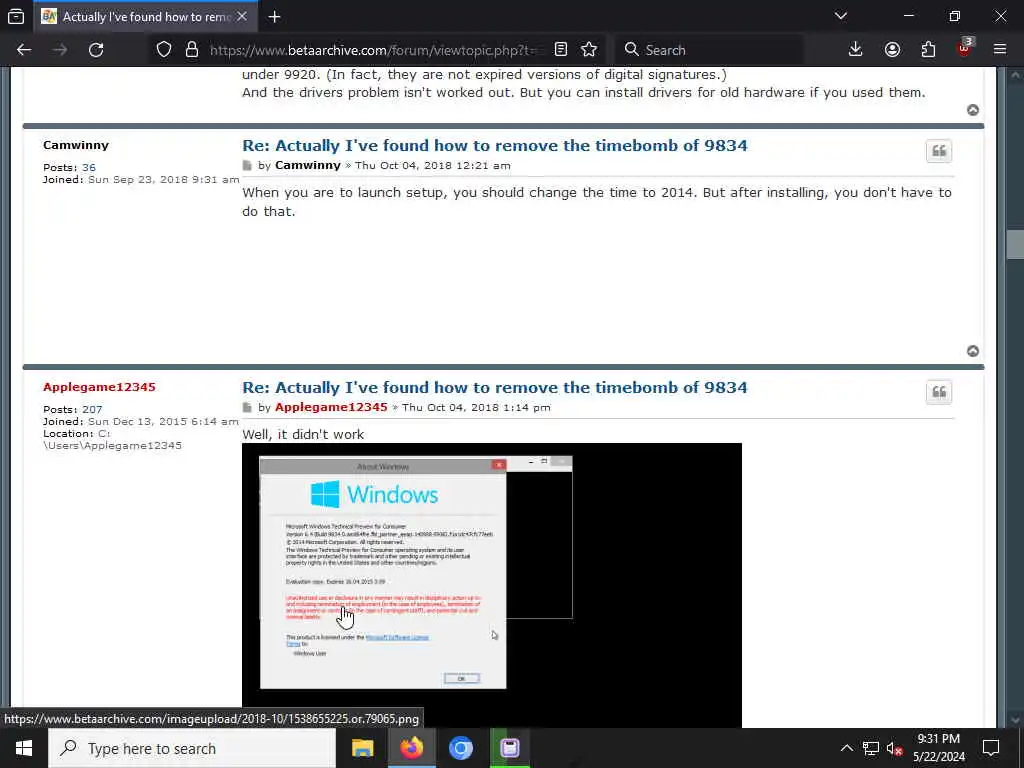Click the browser Search box
Screen dimensions: 1024x768
click(709, 50)
